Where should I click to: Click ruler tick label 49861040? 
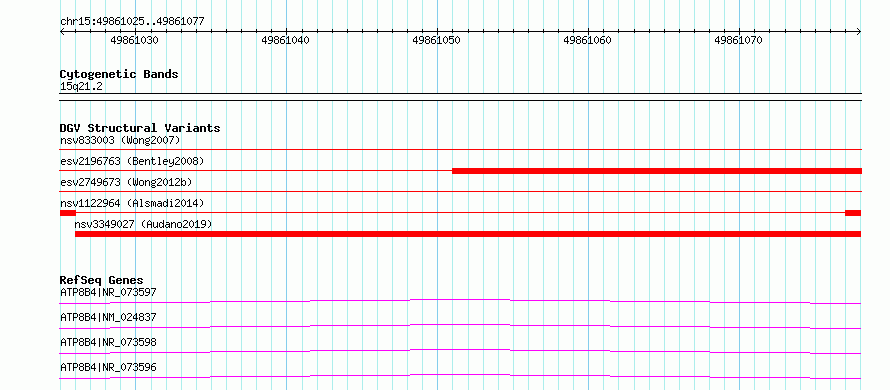[x=286, y=41]
